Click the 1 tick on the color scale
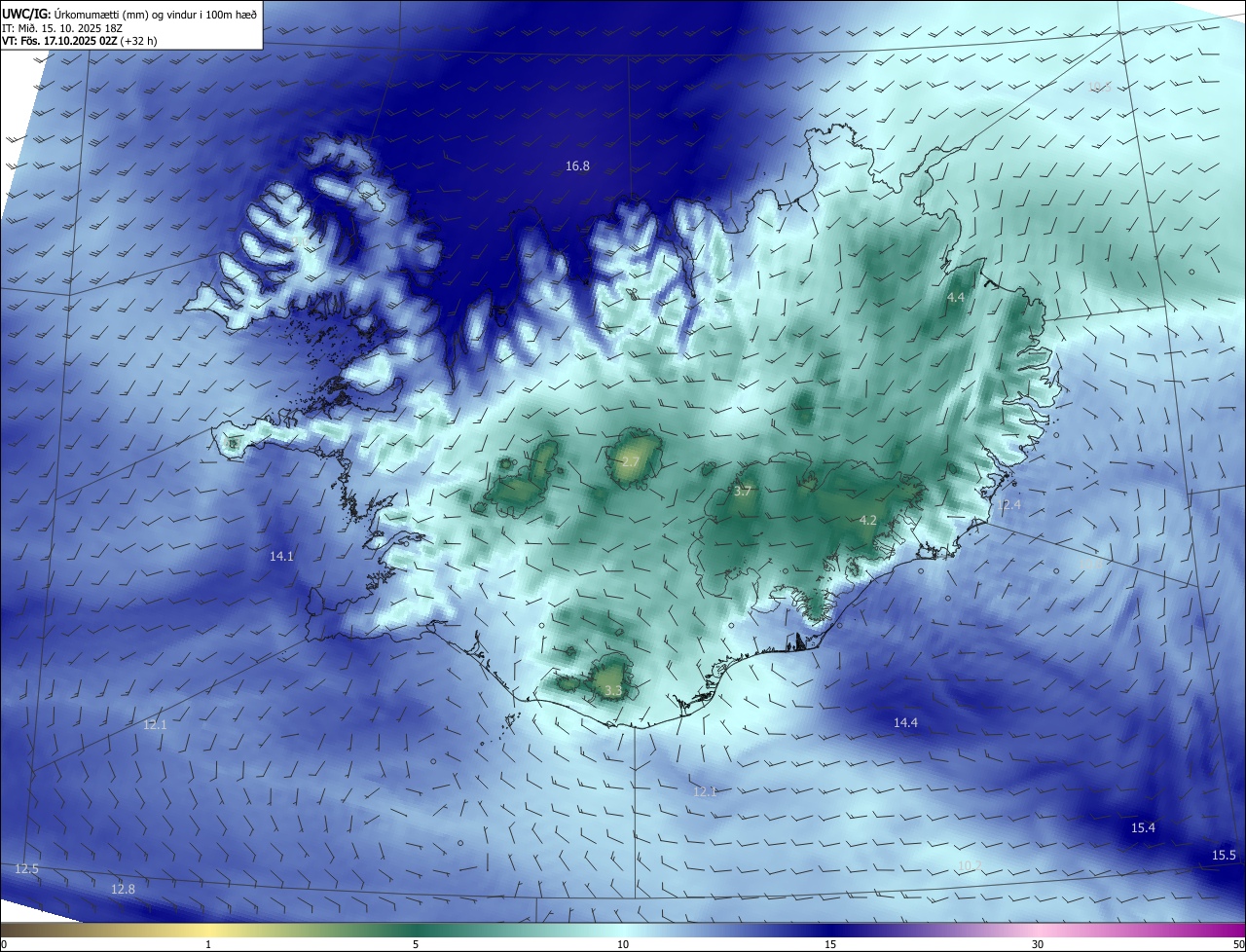Image resolution: width=1246 pixels, height=952 pixels. point(208,944)
